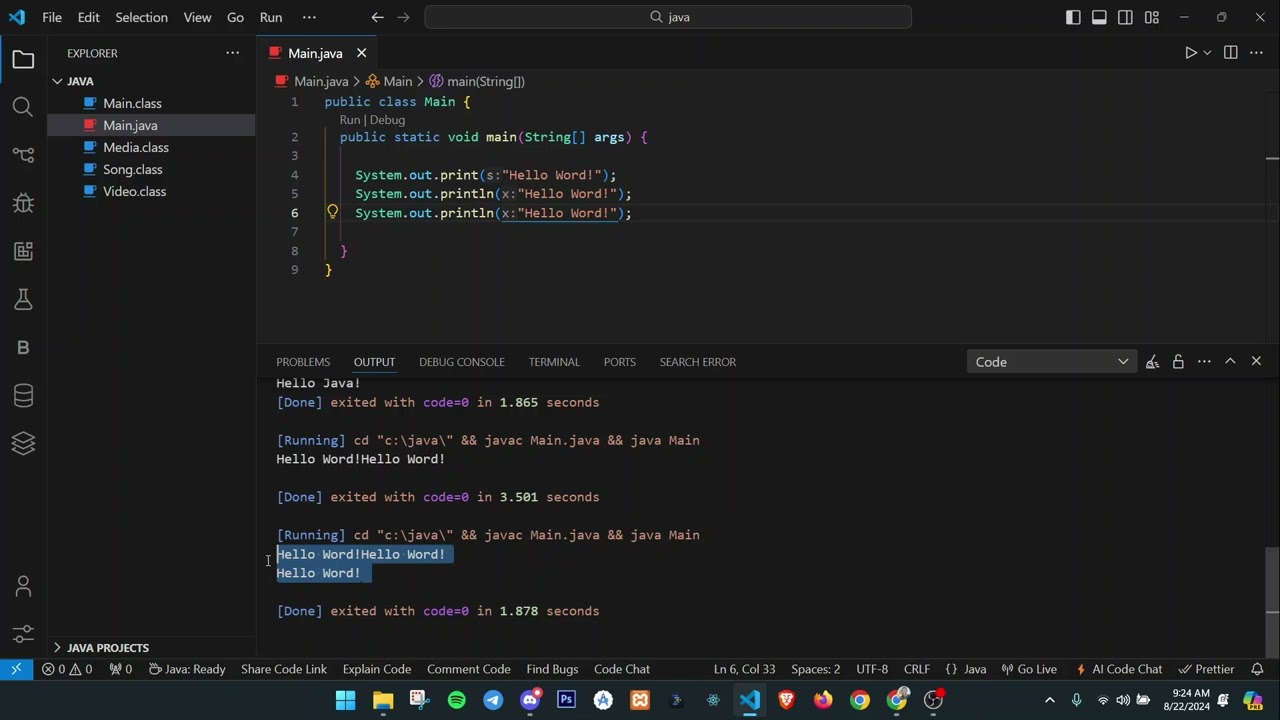Screen dimensions: 1280x720
Task: Click the Debug CodeLens link above main
Action: tap(387, 120)
